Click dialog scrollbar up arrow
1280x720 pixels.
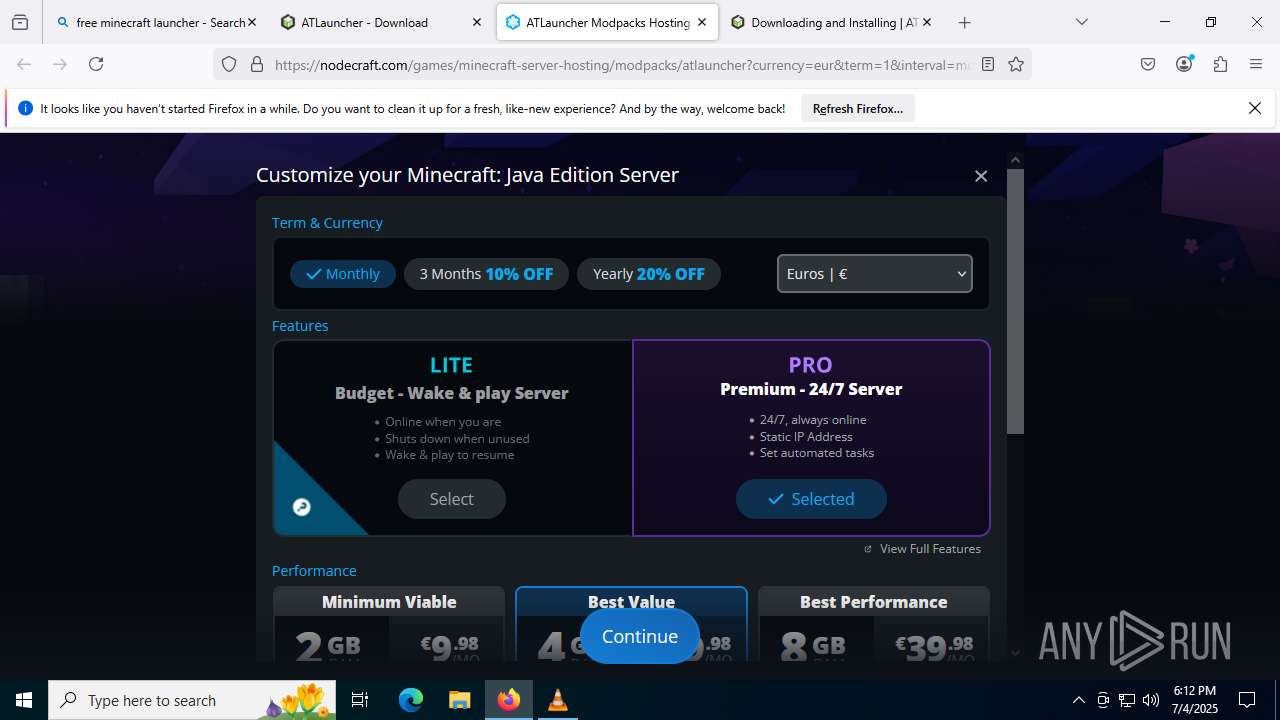pos(1015,160)
